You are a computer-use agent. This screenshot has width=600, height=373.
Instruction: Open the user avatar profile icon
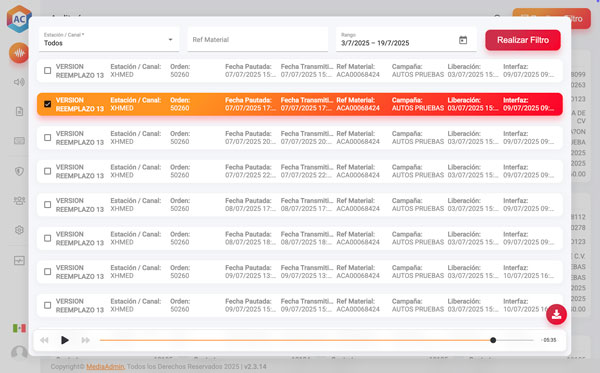coord(19,352)
